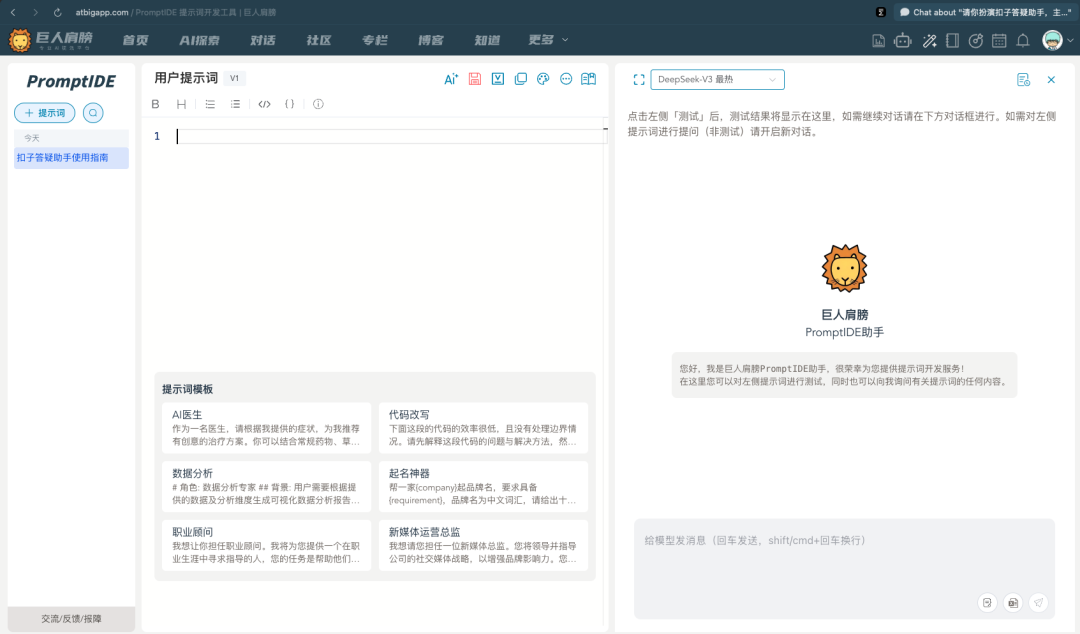Select the 扣子答疑助手使用指南 prompt

[71, 158]
